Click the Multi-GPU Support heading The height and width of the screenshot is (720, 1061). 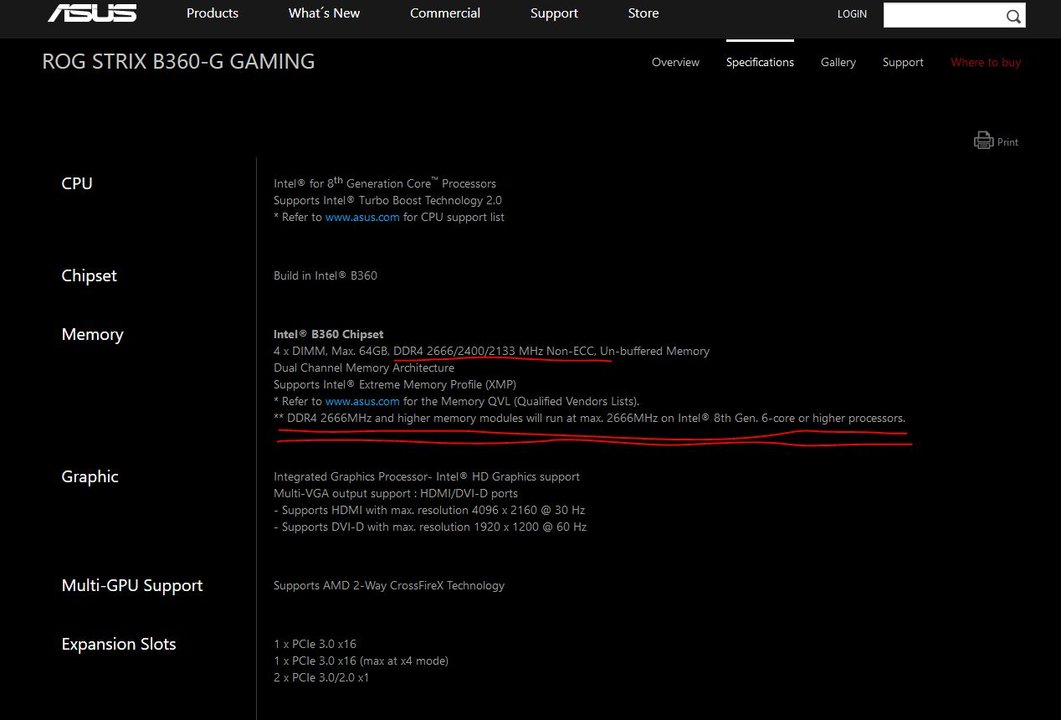click(x=132, y=585)
